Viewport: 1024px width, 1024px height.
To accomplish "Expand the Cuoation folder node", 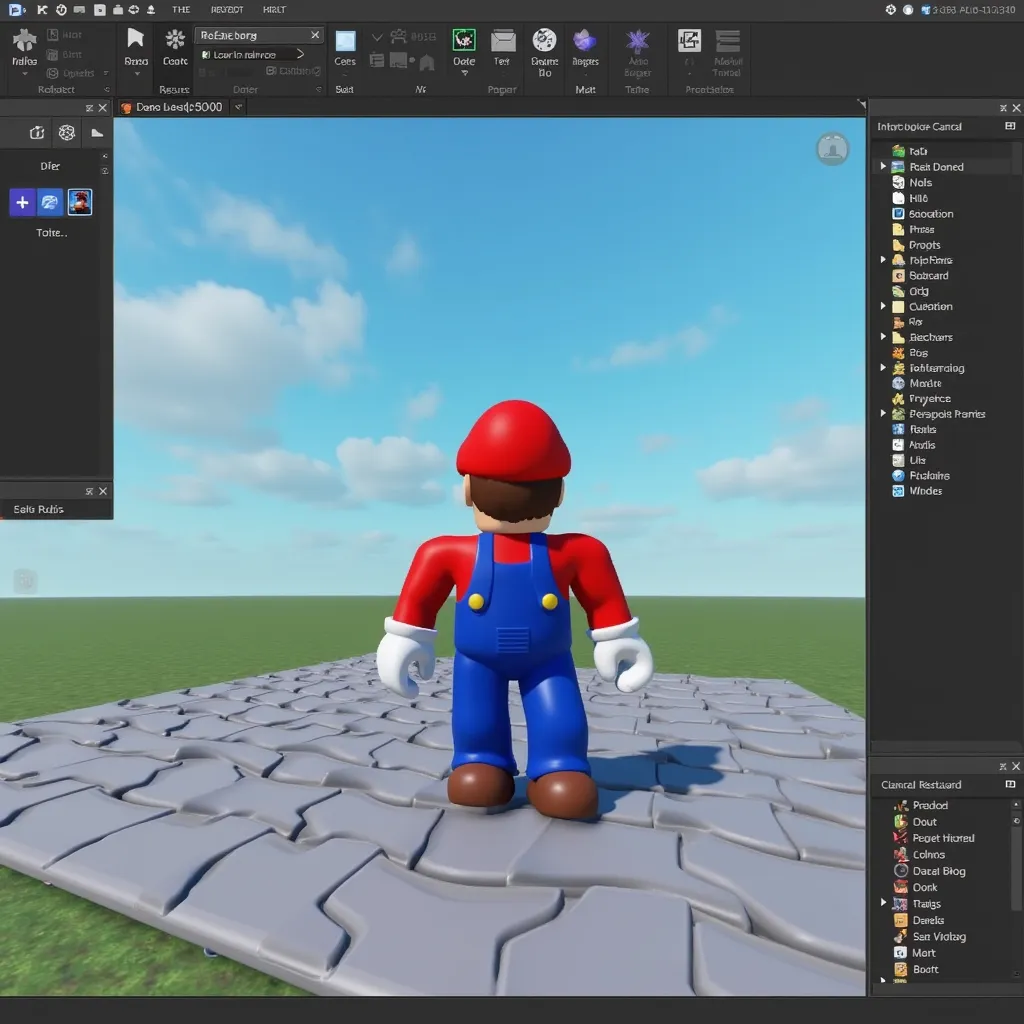I will click(x=883, y=306).
